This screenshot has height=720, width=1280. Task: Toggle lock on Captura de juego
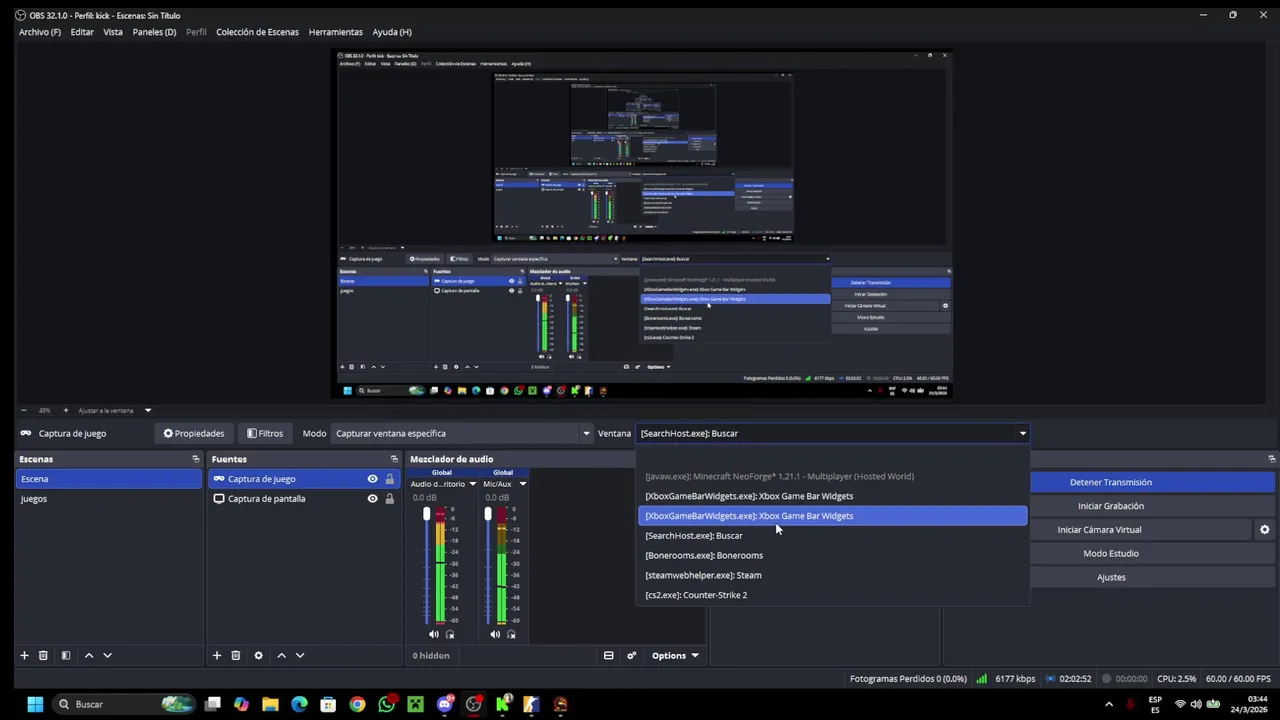click(x=389, y=479)
